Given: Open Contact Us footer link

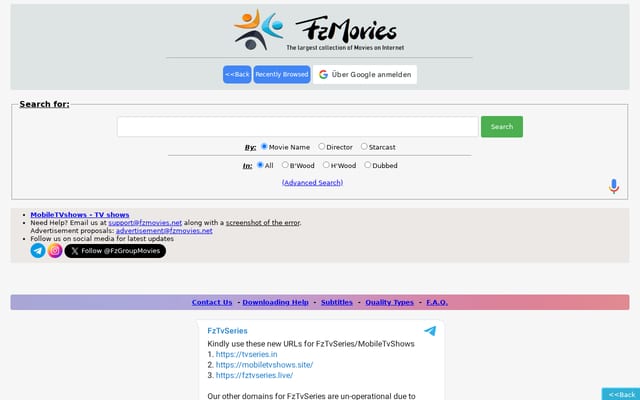Looking at the screenshot, I should (x=212, y=302).
